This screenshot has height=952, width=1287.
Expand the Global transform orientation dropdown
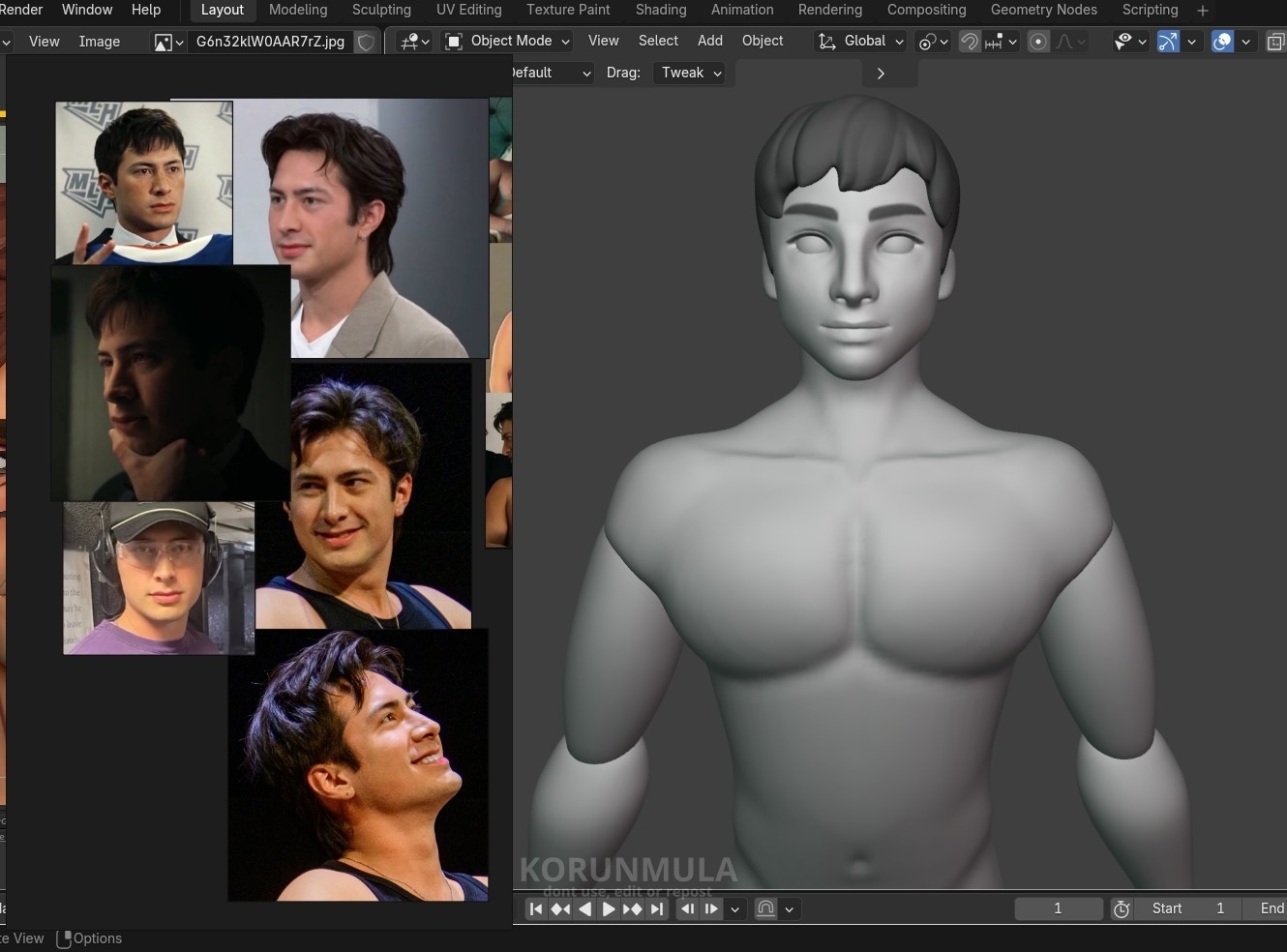862,41
